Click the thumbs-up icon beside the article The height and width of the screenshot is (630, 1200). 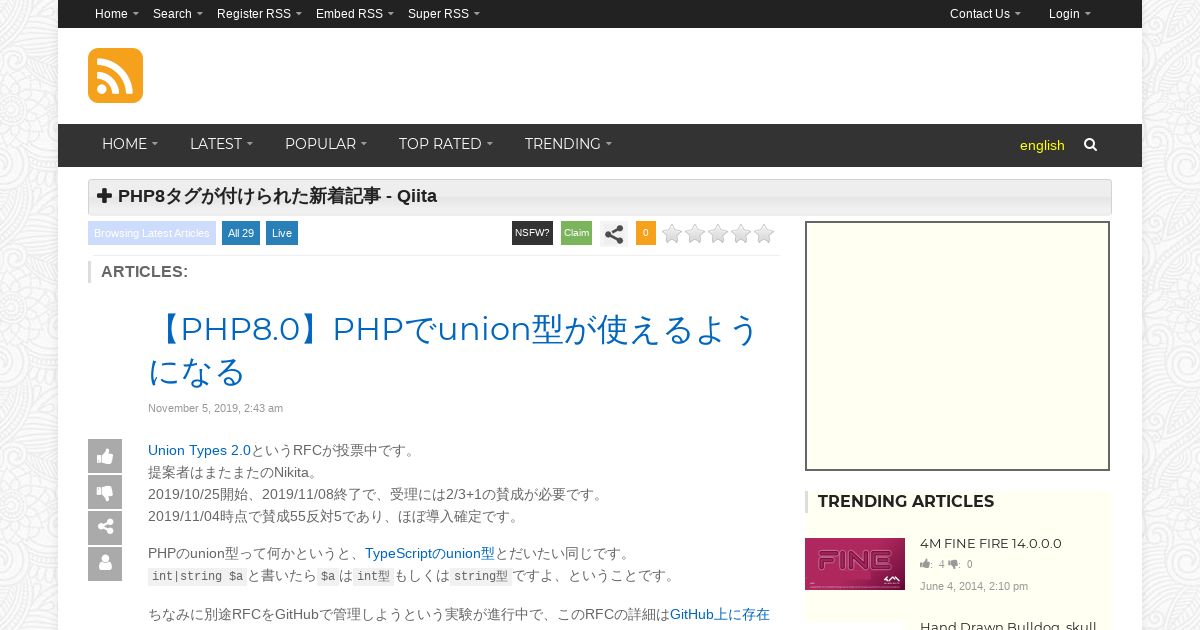[105, 456]
